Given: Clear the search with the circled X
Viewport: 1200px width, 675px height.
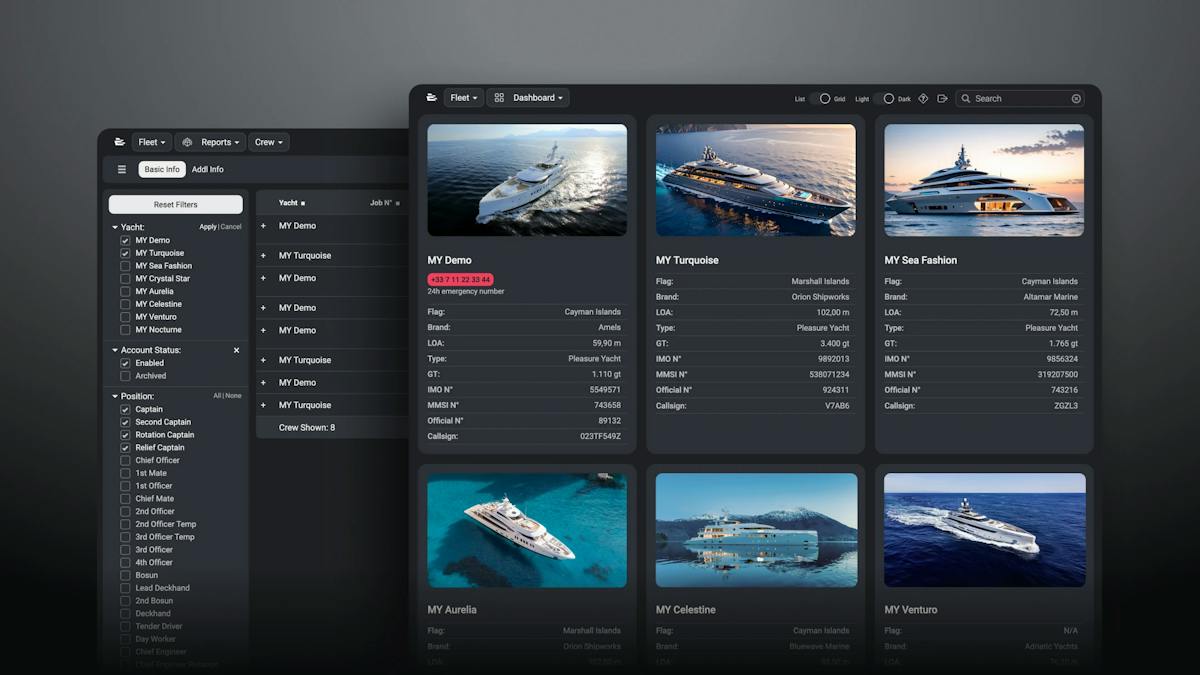Looking at the screenshot, I should (x=1076, y=99).
